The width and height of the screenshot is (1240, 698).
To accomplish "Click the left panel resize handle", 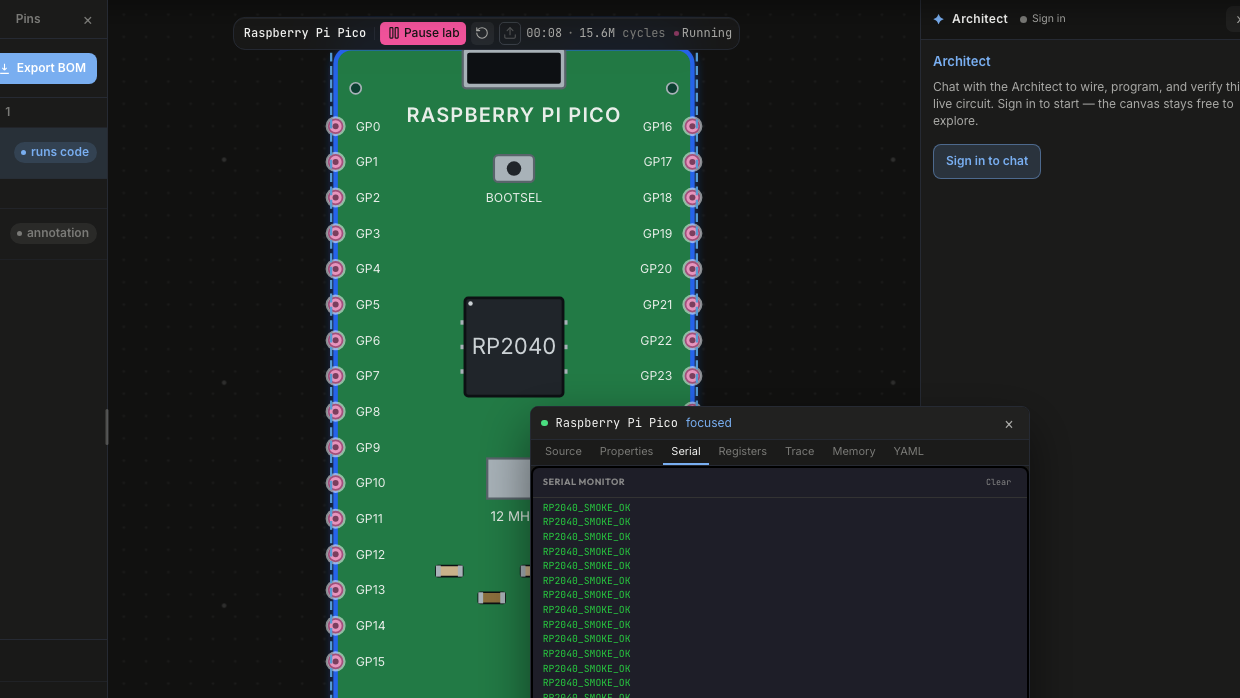I will [107, 427].
